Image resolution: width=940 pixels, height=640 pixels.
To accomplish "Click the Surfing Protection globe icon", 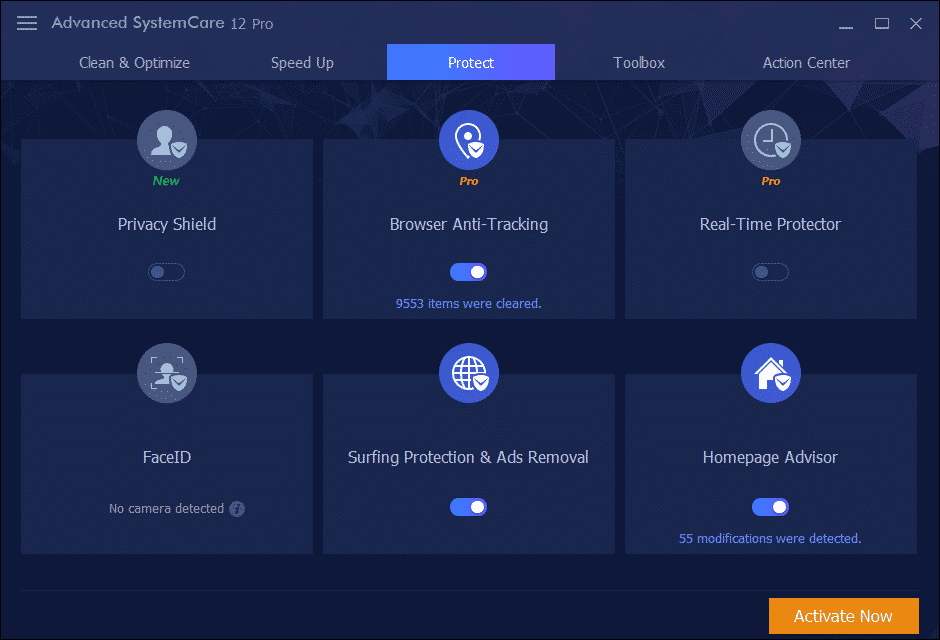I will tap(469, 373).
